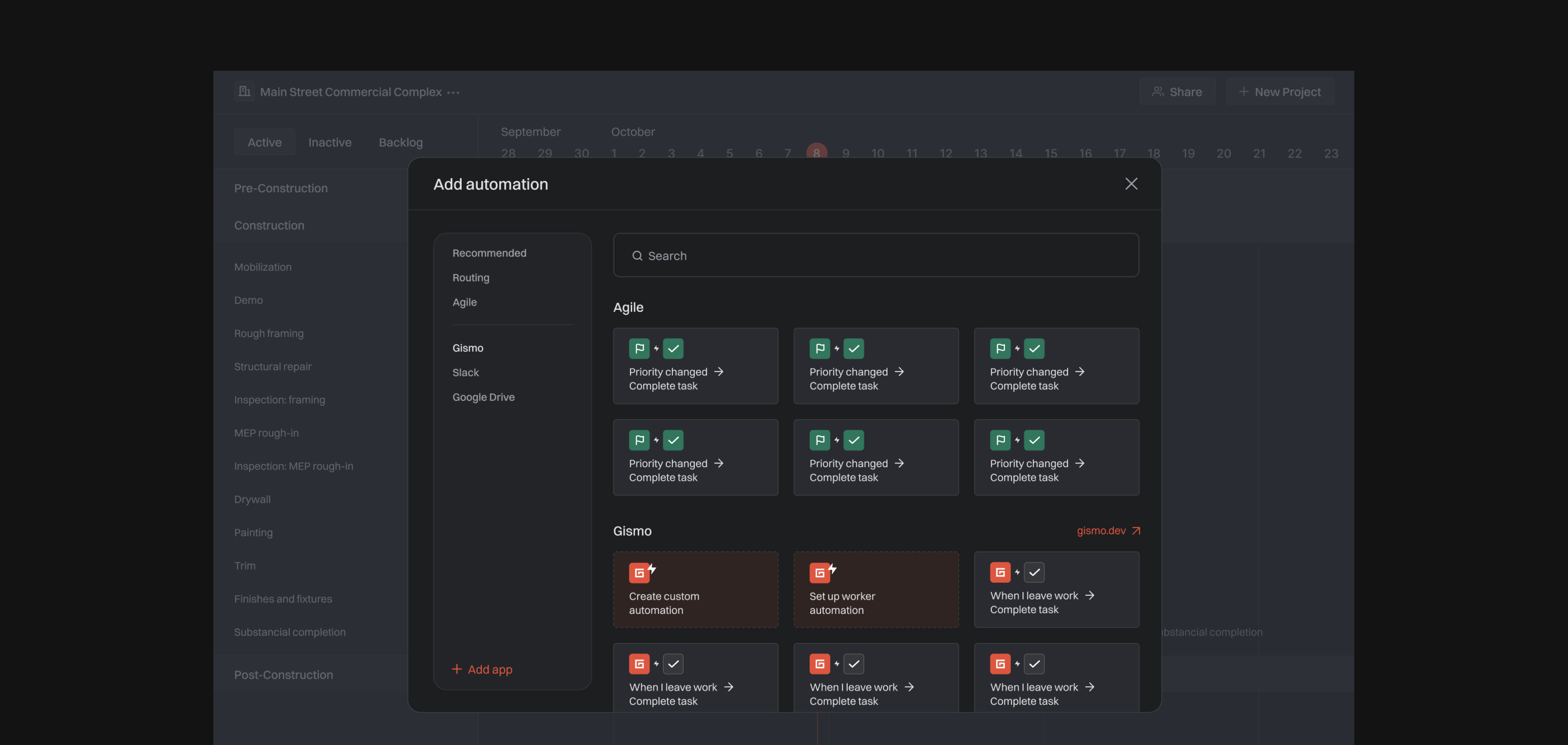Click the magnifier icon in the Search field
Viewport: 1568px width, 745px height.
click(638, 257)
